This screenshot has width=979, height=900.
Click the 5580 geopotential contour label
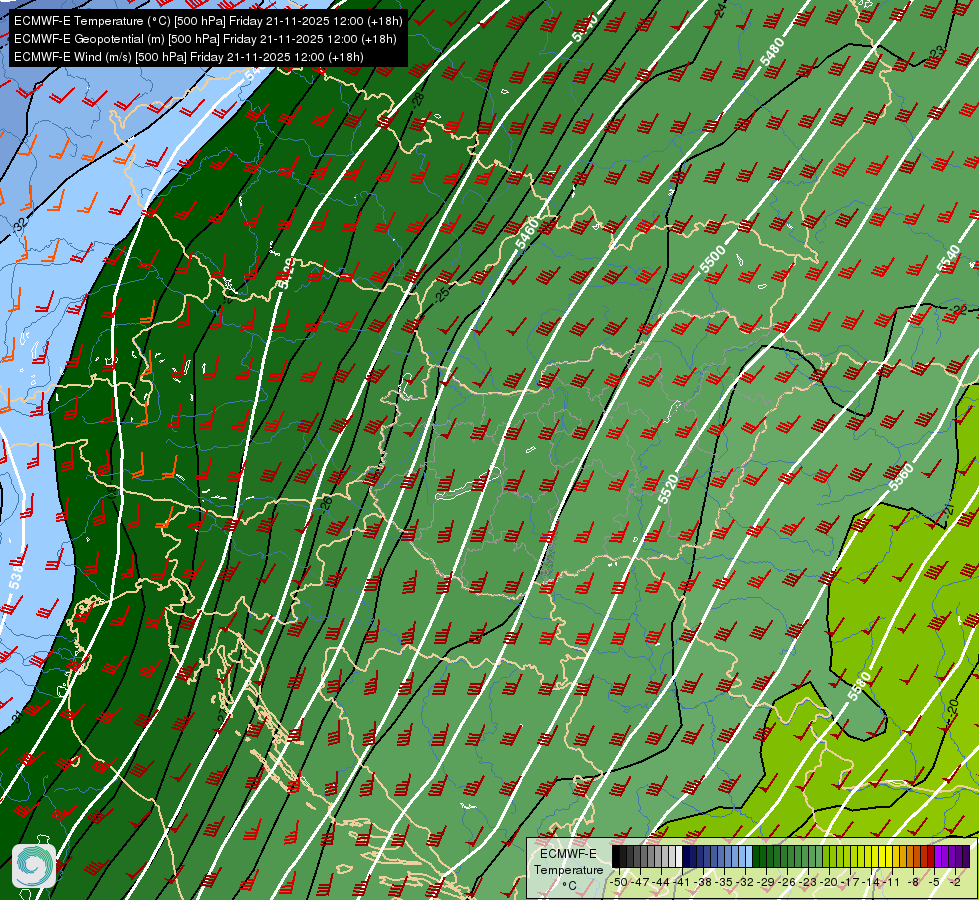pos(859,686)
